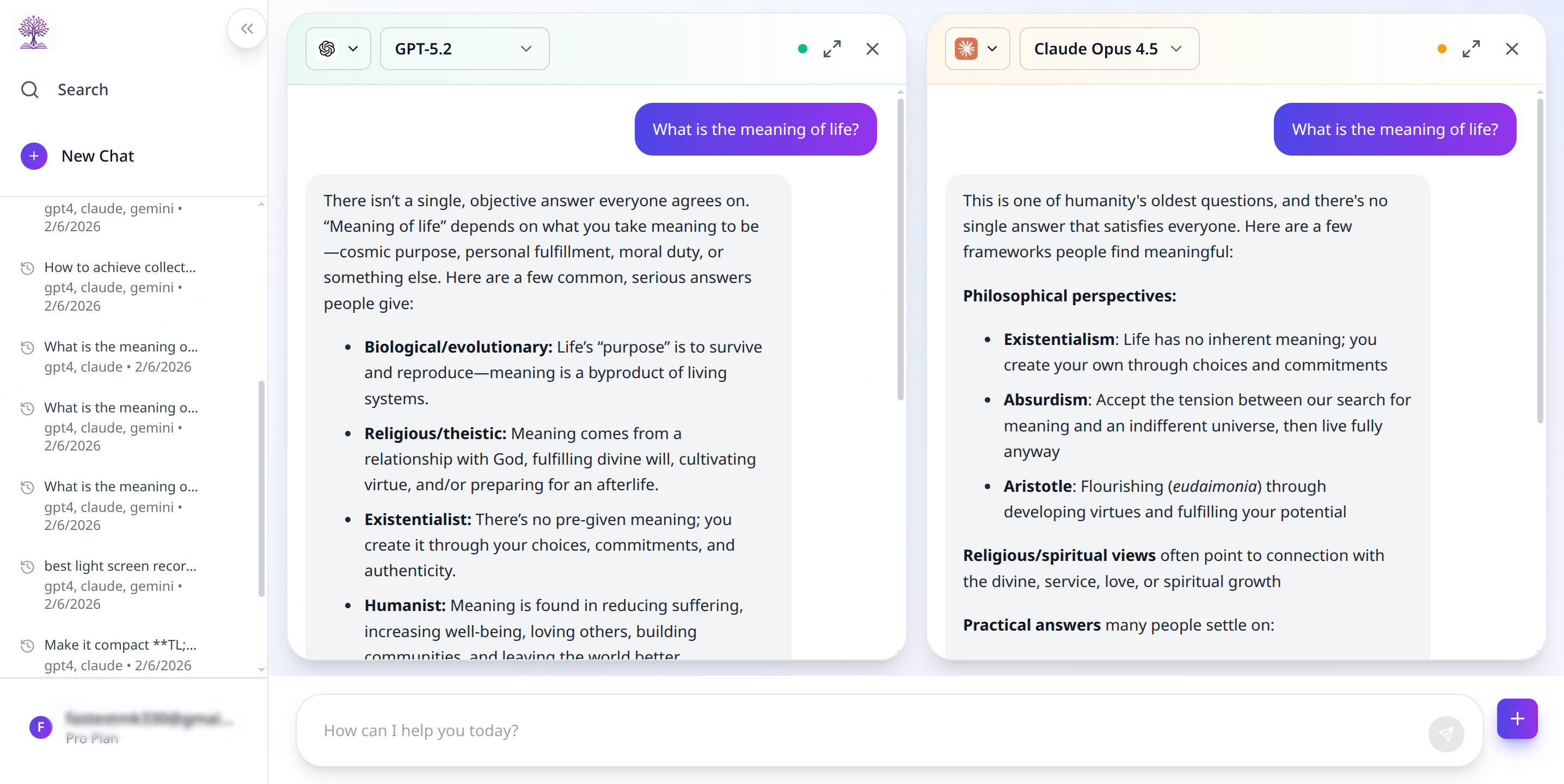Image resolution: width=1564 pixels, height=784 pixels.
Task: Open the 'Make it compact' chat
Action: click(x=120, y=645)
